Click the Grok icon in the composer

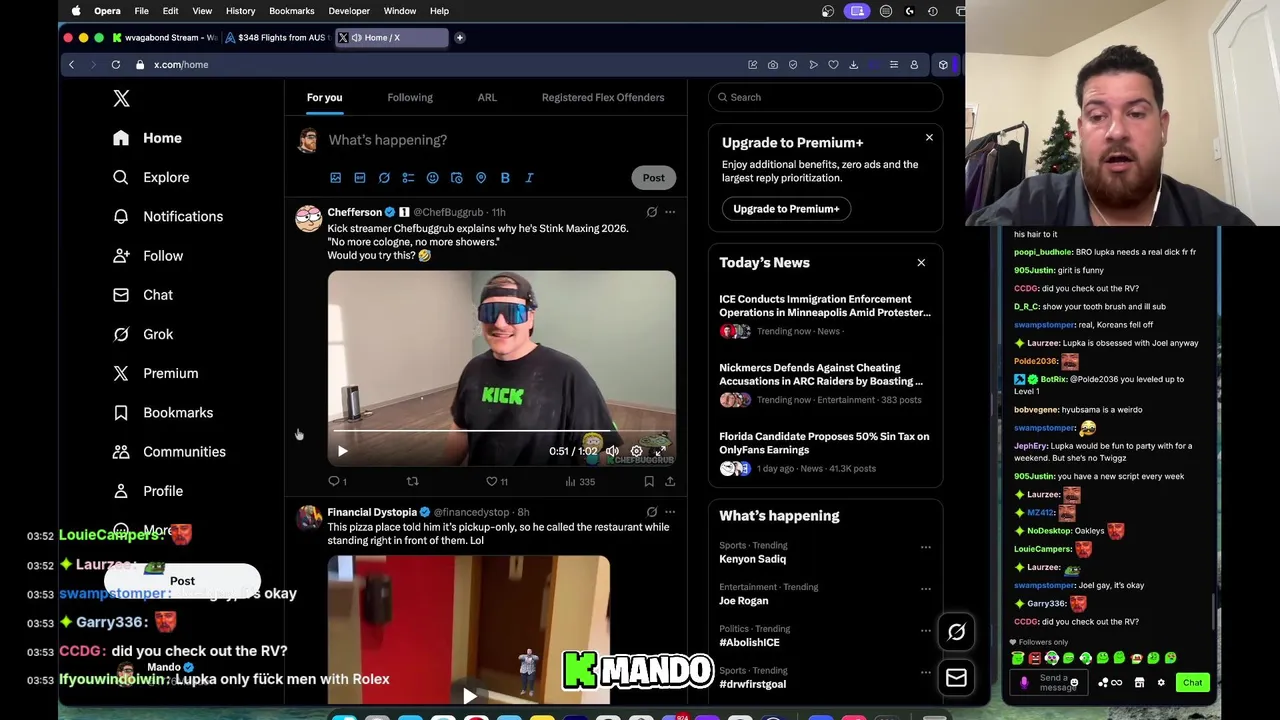(384, 178)
